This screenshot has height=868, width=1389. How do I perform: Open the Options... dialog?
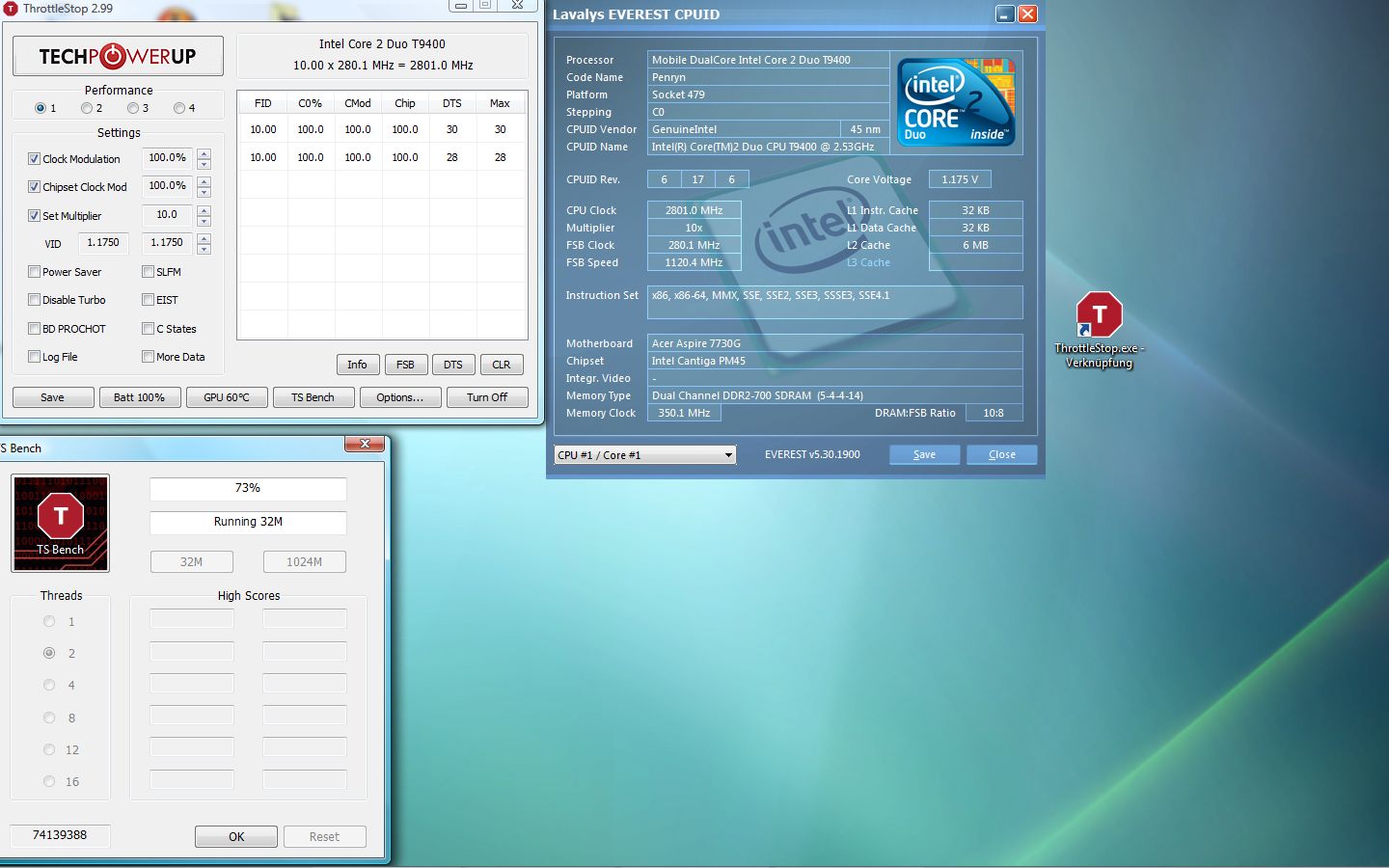(400, 397)
